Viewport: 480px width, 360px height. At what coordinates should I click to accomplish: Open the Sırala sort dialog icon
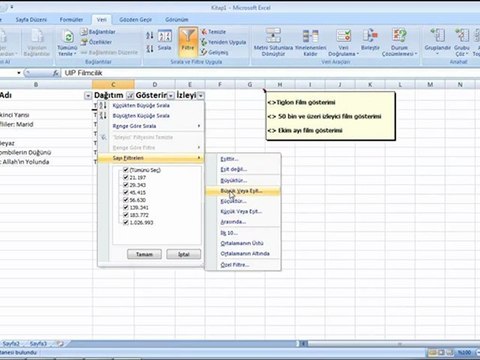pyautogui.click(x=165, y=36)
